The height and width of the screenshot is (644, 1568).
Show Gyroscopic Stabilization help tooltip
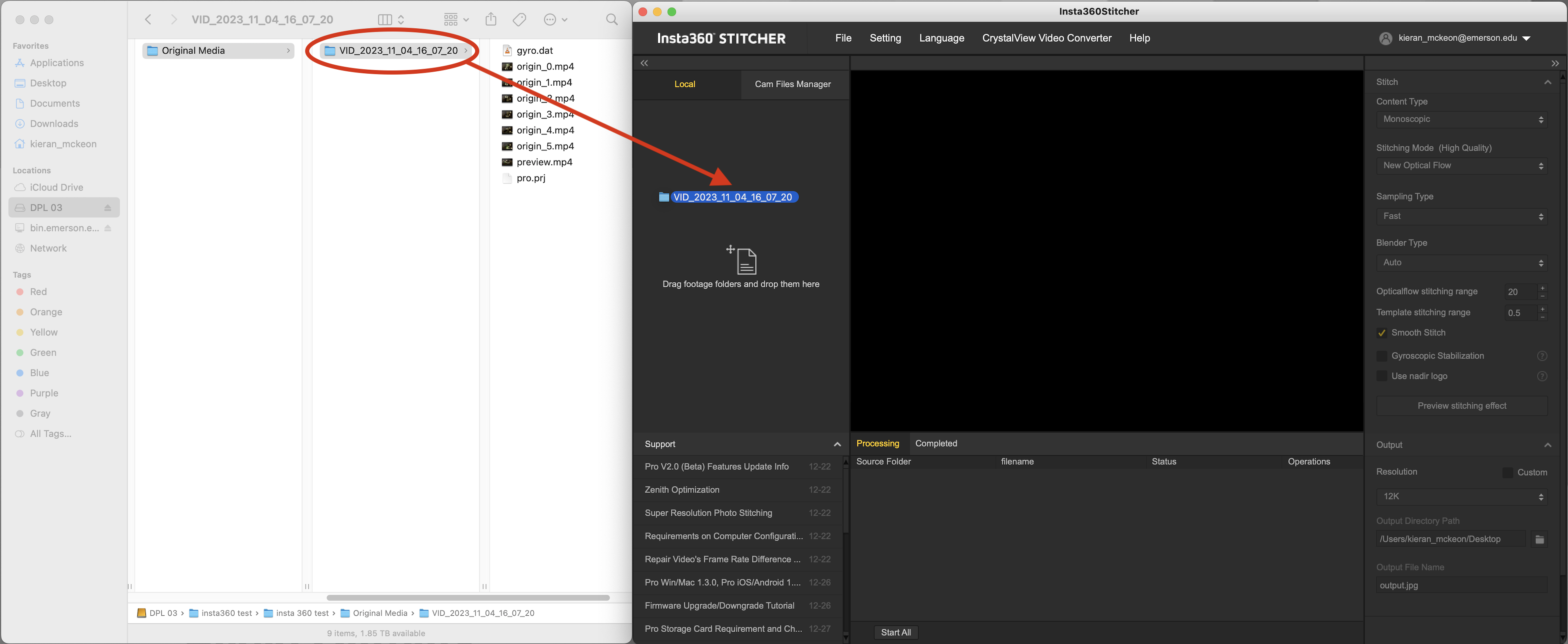[x=1542, y=356]
